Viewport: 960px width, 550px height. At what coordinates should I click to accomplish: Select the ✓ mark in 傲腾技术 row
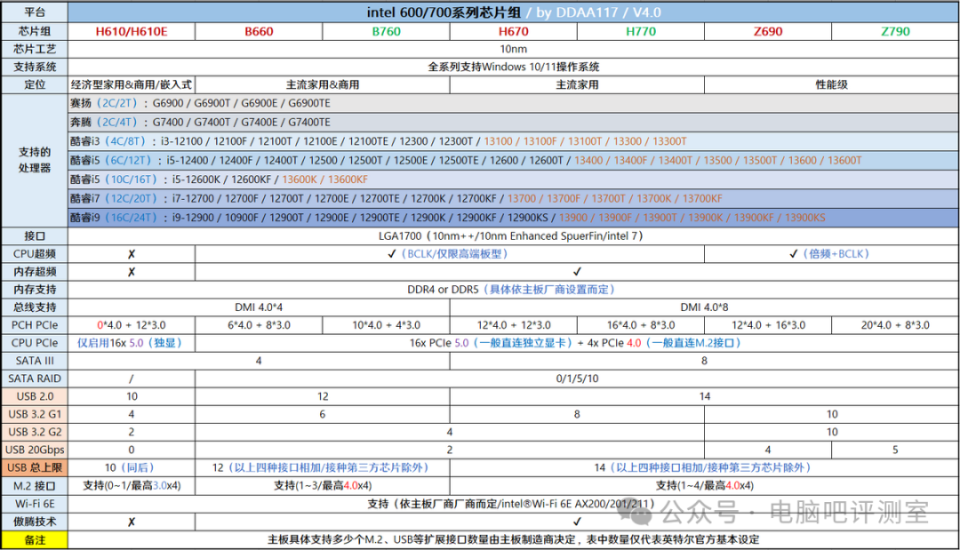(577, 521)
